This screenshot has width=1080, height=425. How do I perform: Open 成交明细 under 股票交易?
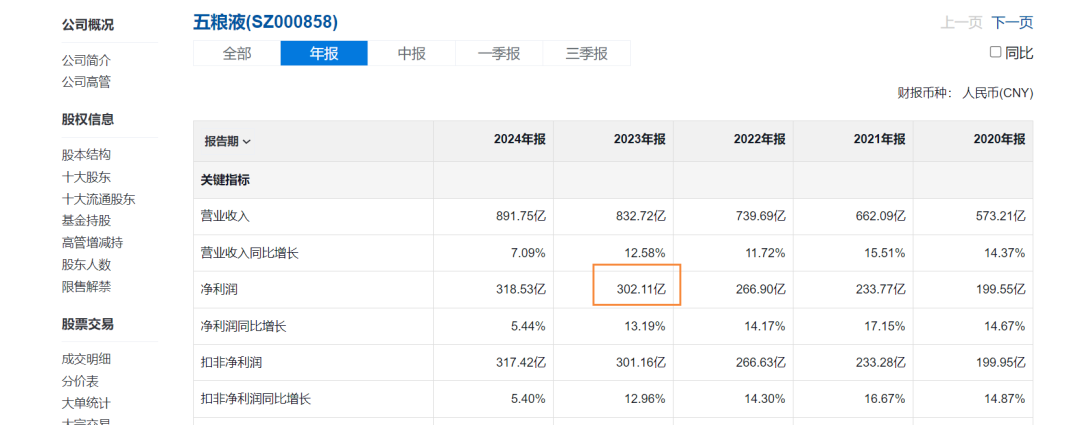click(x=86, y=359)
